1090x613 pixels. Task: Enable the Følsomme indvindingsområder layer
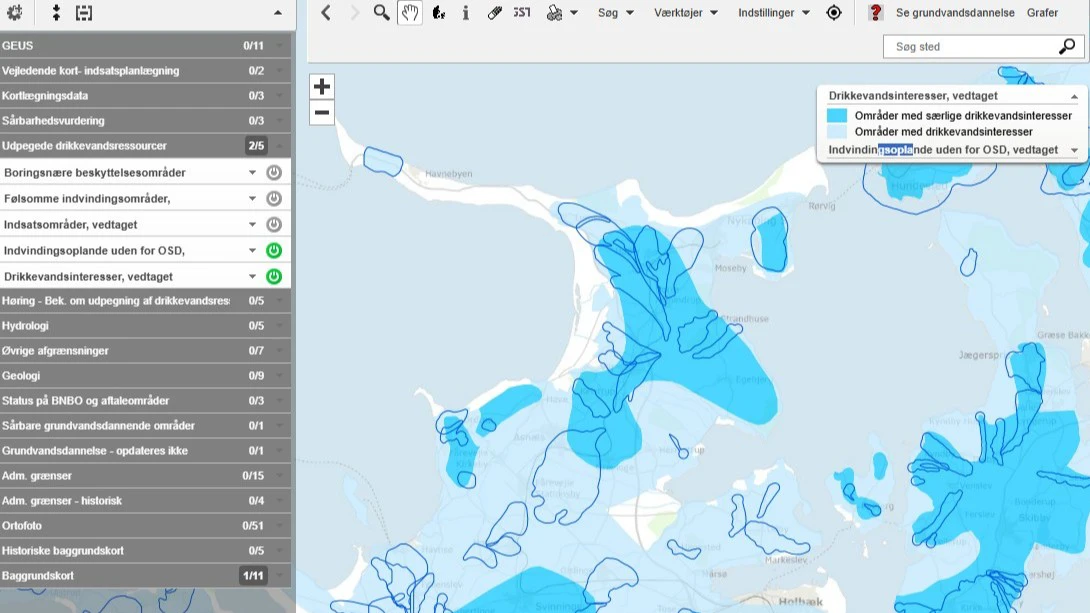click(274, 199)
